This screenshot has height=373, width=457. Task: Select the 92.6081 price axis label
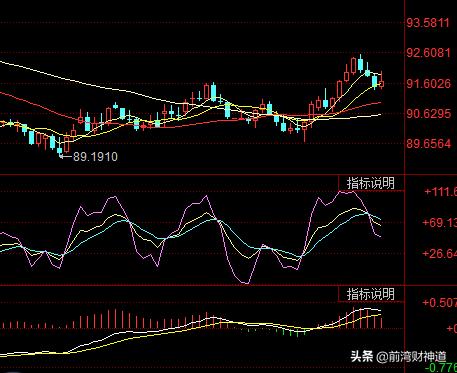tap(428, 53)
